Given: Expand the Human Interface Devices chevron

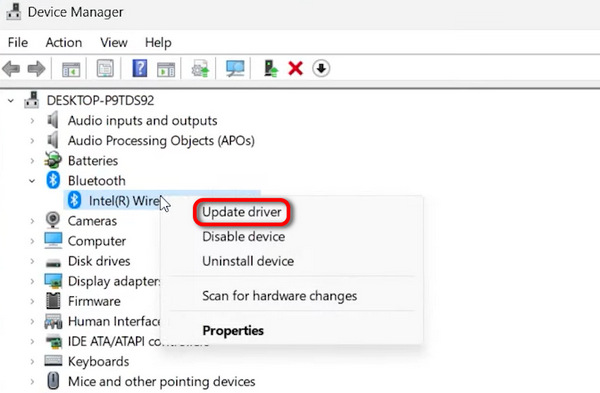Looking at the screenshot, I should coord(33,321).
